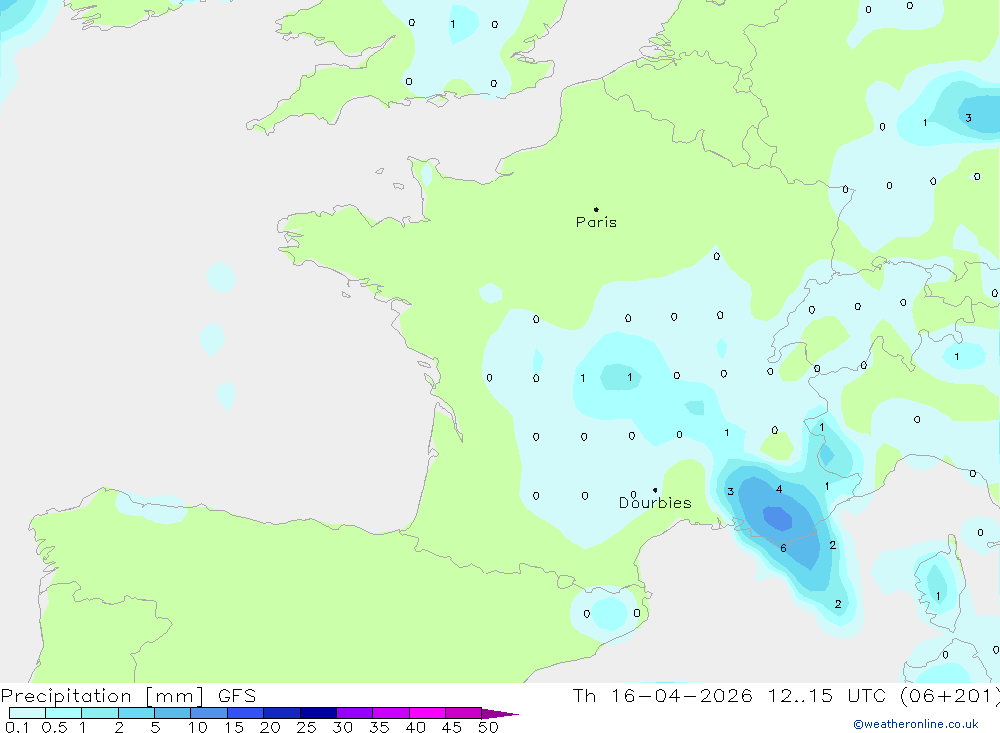
Task: Select the Paris location dot marker
Action: pos(596,209)
